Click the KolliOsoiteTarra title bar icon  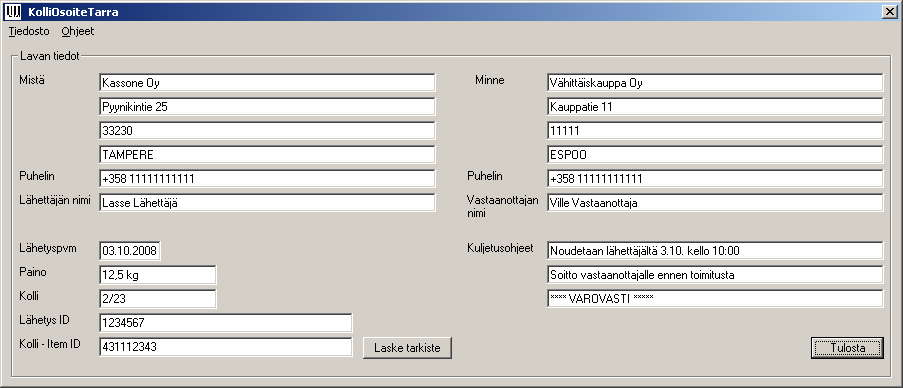pyautogui.click(x=12, y=12)
